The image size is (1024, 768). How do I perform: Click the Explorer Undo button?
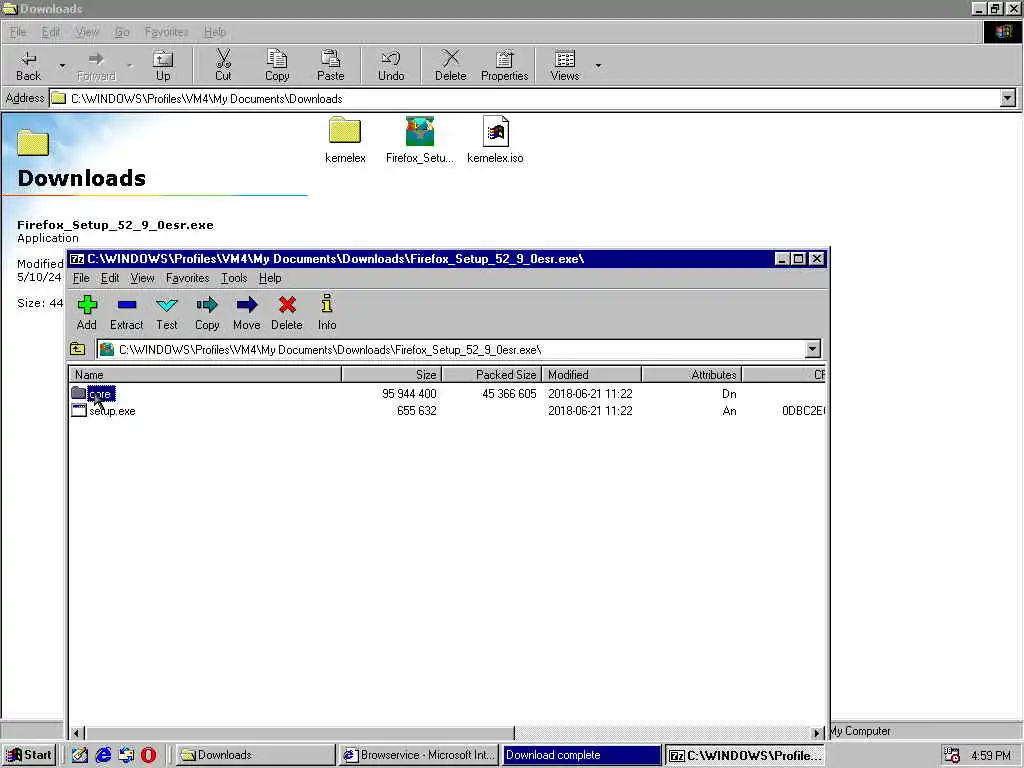(x=391, y=66)
